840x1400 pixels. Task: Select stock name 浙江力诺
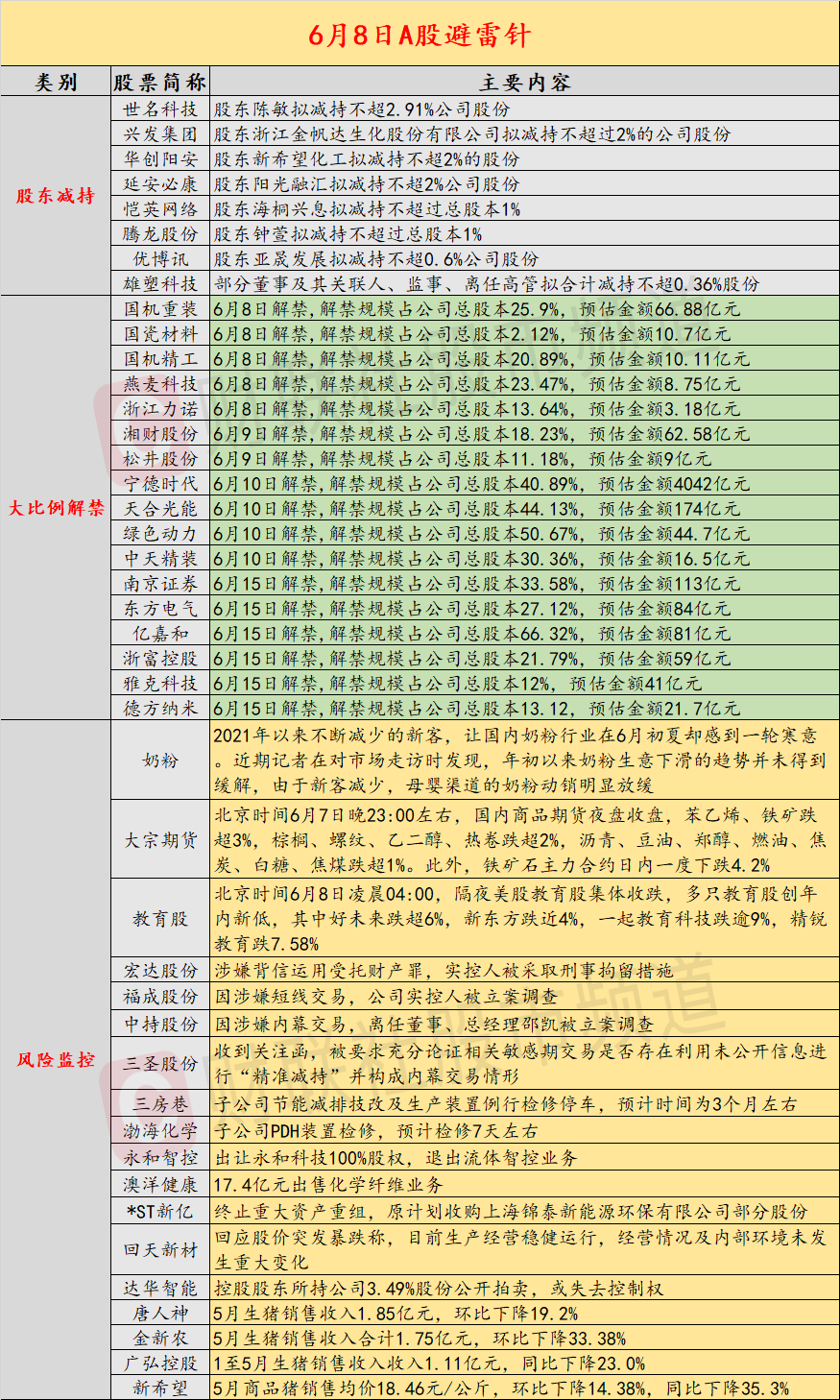tap(160, 409)
